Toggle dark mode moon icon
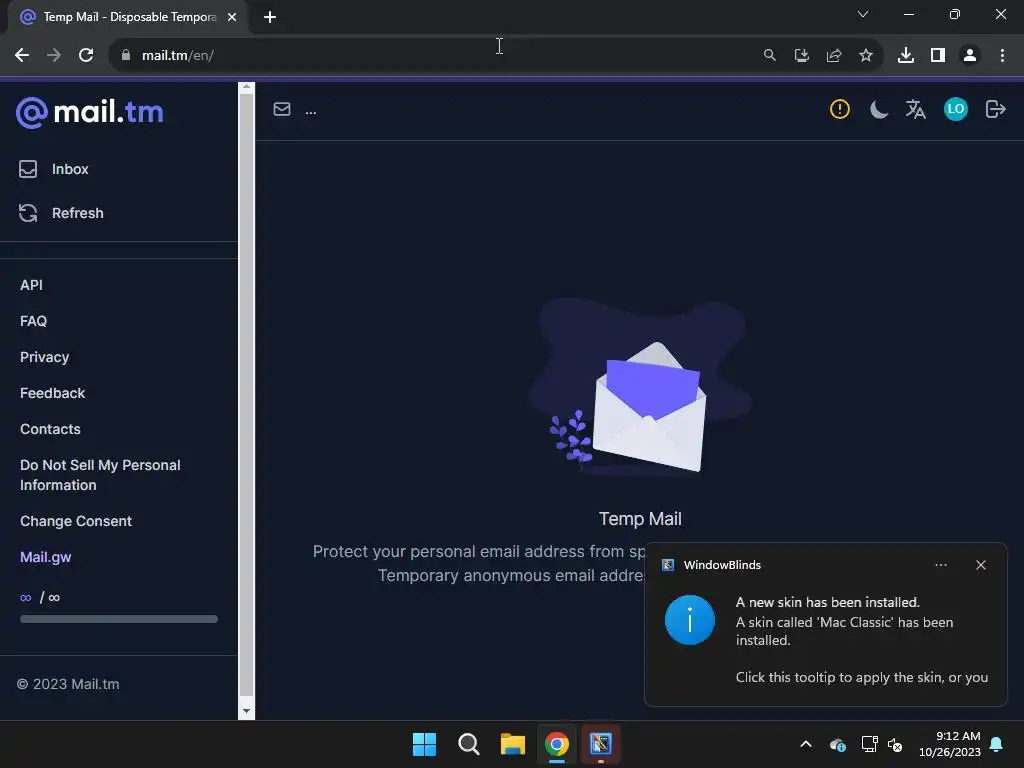Screen dimensions: 1024x768 879,109
